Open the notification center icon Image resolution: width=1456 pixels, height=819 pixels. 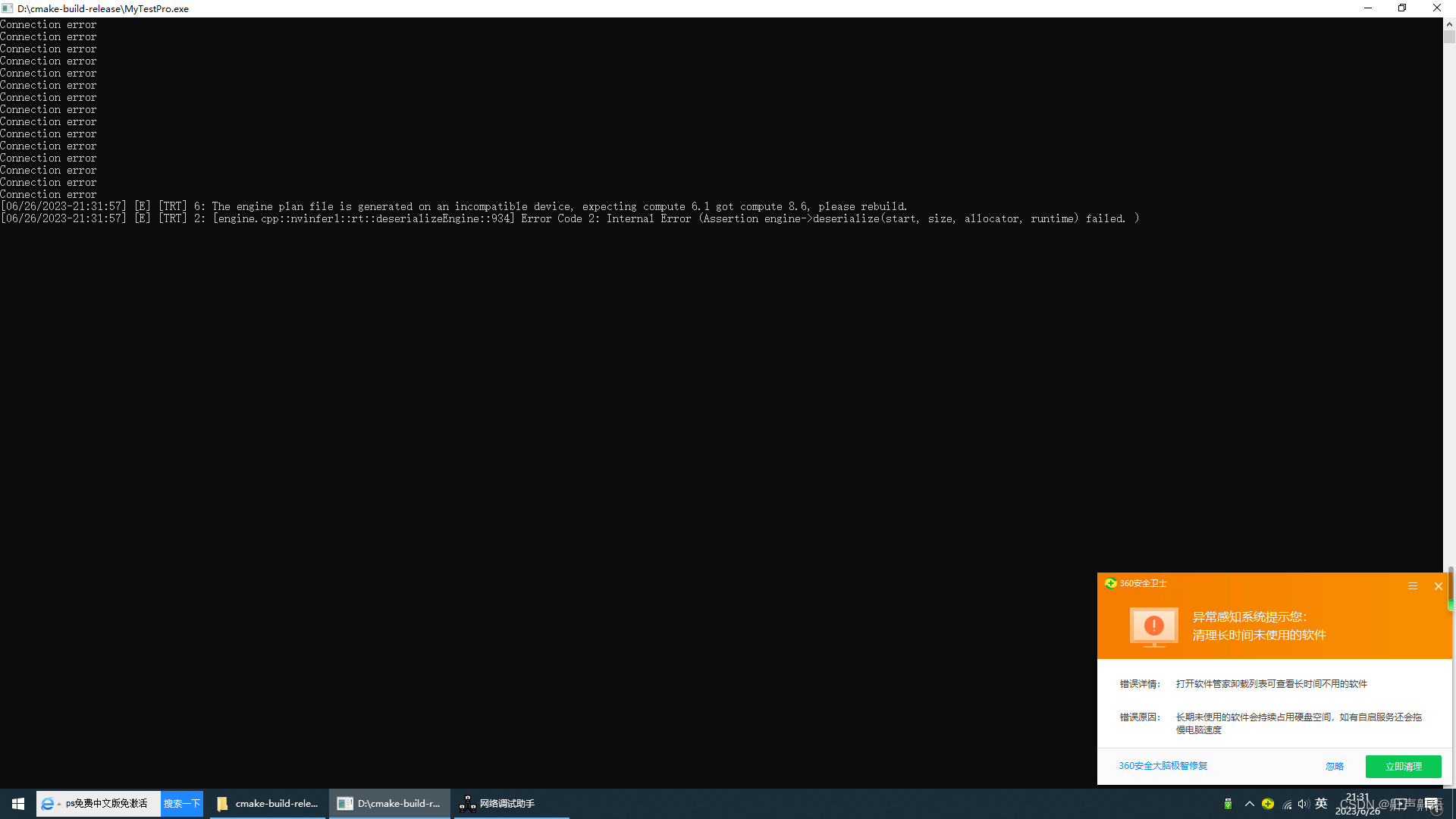click(1431, 804)
